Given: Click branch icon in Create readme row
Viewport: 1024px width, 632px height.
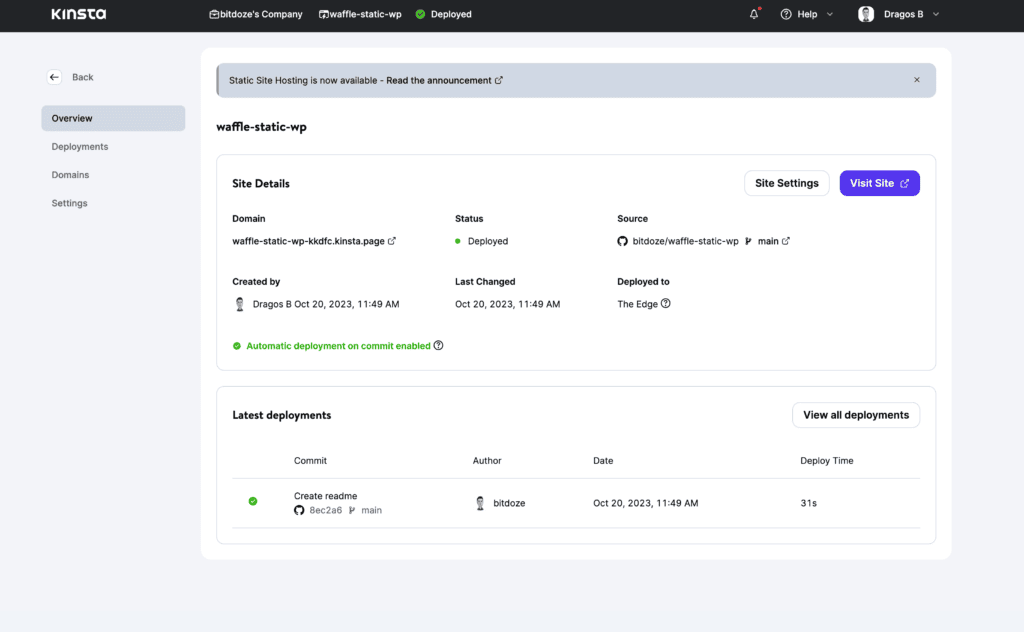Looking at the screenshot, I should [352, 511].
